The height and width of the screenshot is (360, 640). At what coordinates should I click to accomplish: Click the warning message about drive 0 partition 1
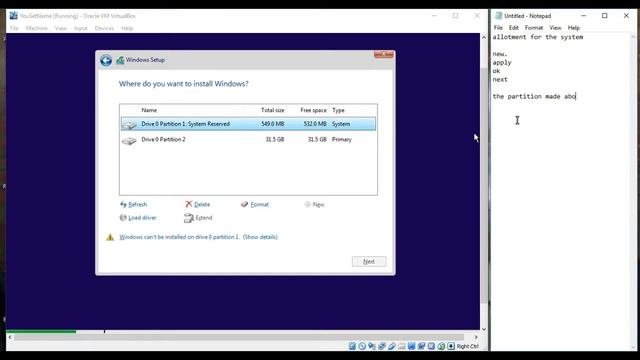[179, 237]
